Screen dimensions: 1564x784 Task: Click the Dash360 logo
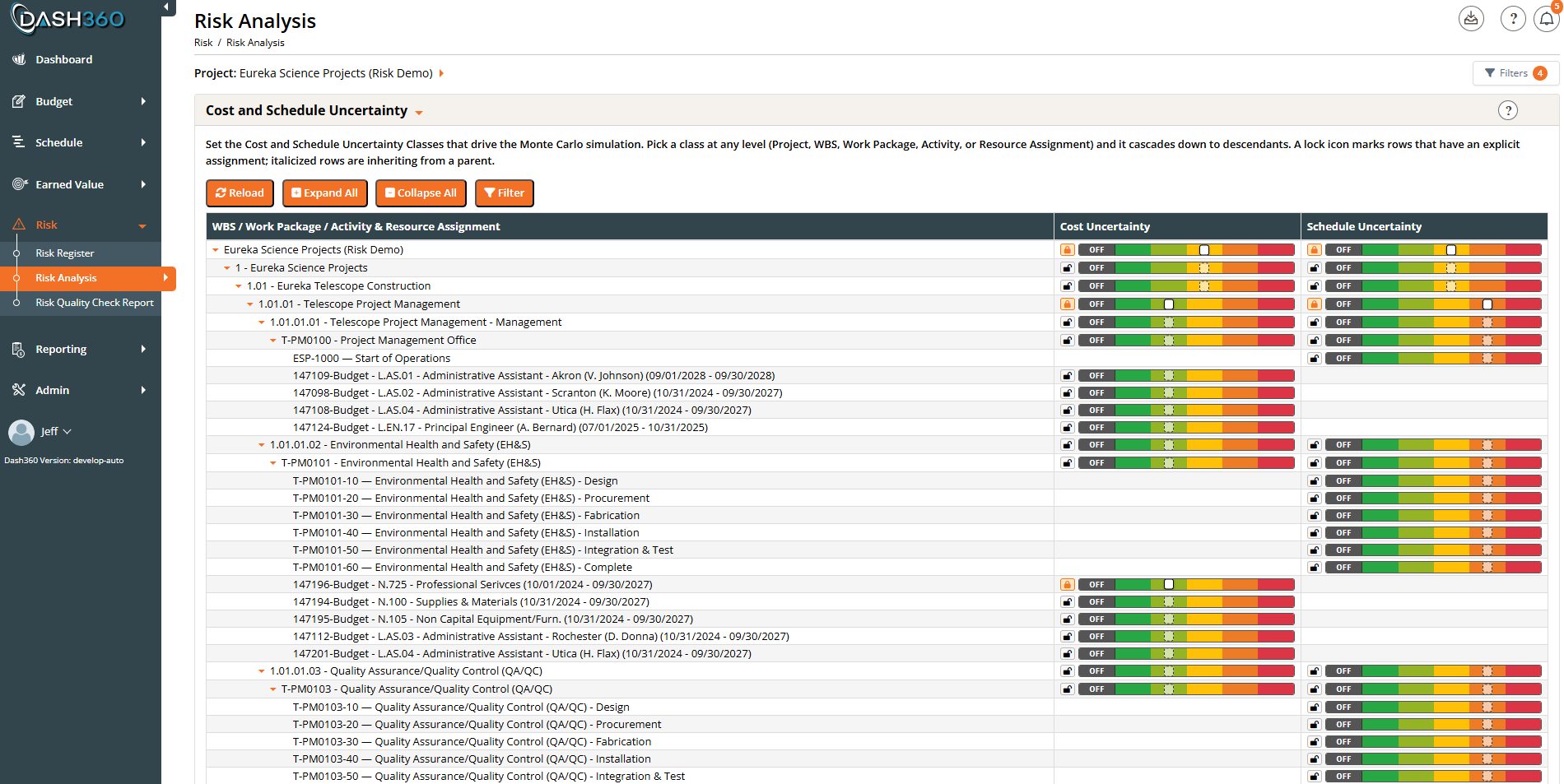point(67,19)
